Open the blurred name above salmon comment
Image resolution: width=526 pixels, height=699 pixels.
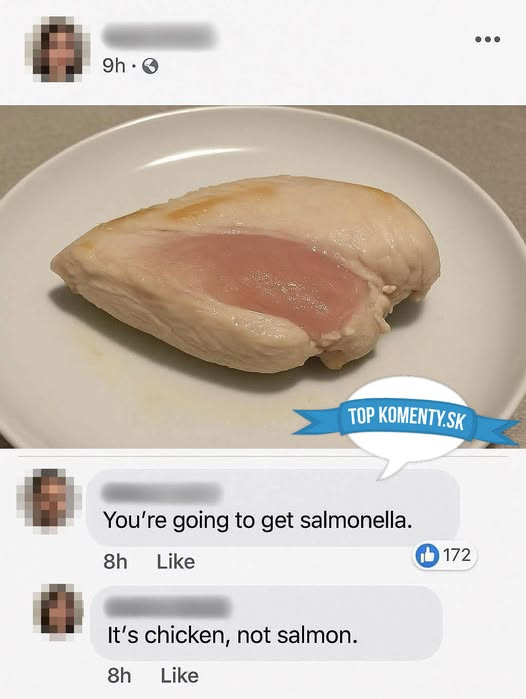(168, 607)
